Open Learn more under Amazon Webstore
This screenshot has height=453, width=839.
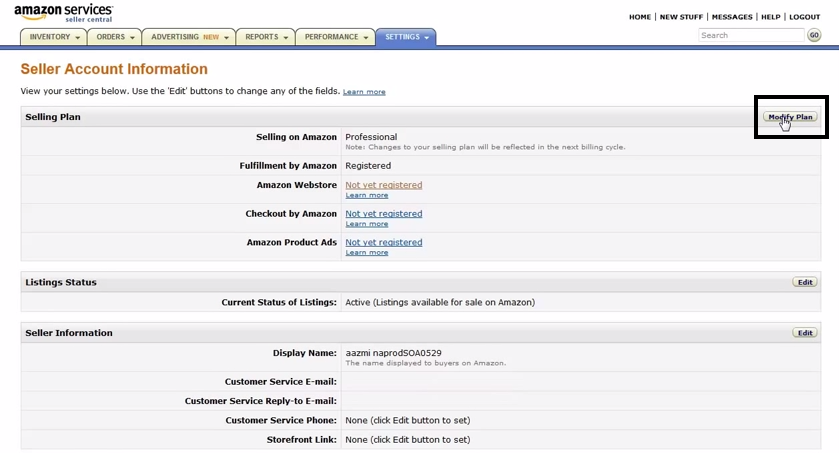pos(367,195)
